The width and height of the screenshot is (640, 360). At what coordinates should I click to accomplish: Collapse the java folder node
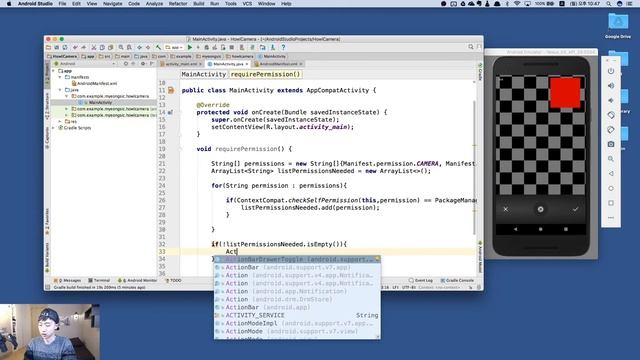click(x=60, y=90)
